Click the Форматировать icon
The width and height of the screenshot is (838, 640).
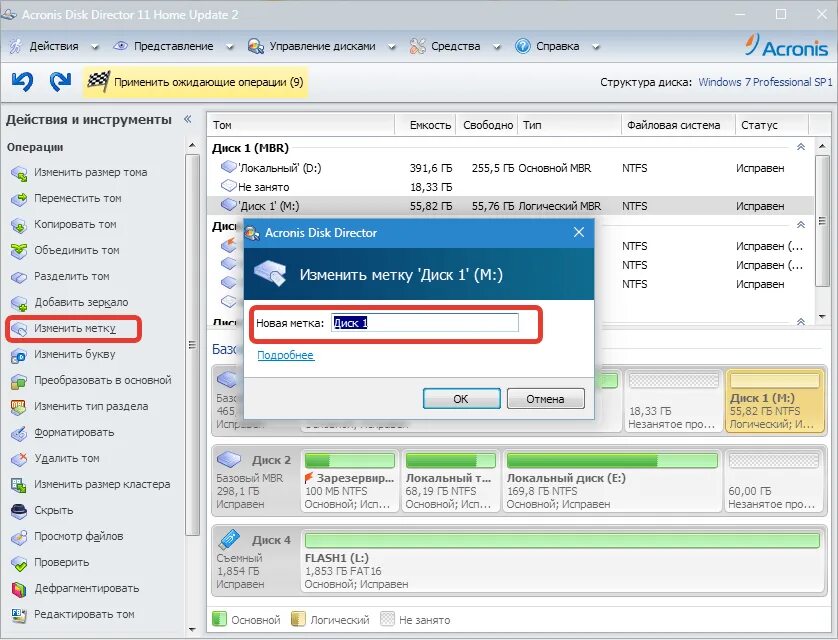point(19,433)
